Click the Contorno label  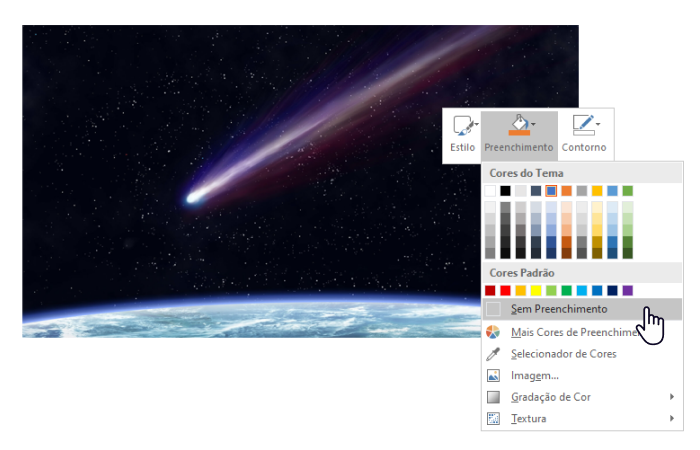[x=584, y=147]
